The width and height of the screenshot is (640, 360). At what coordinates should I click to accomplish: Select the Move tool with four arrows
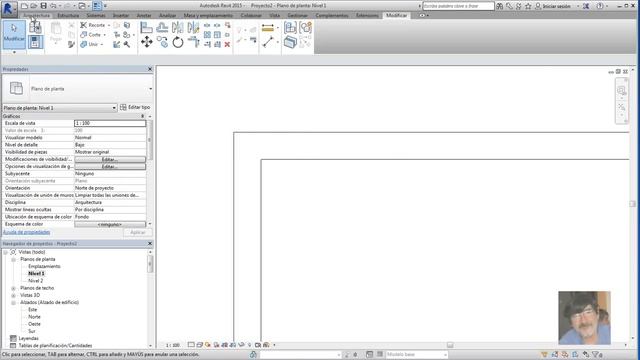click(x=147, y=42)
